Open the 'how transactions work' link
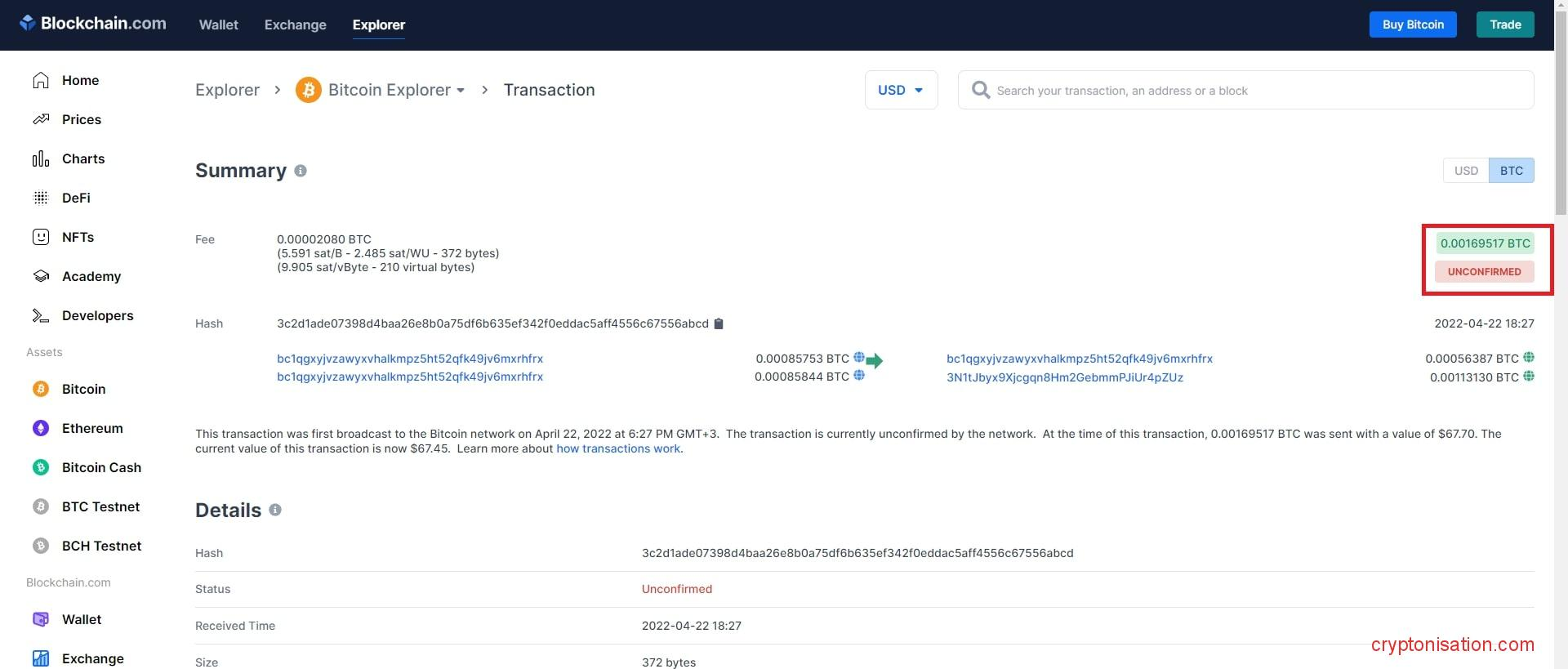 (x=618, y=448)
